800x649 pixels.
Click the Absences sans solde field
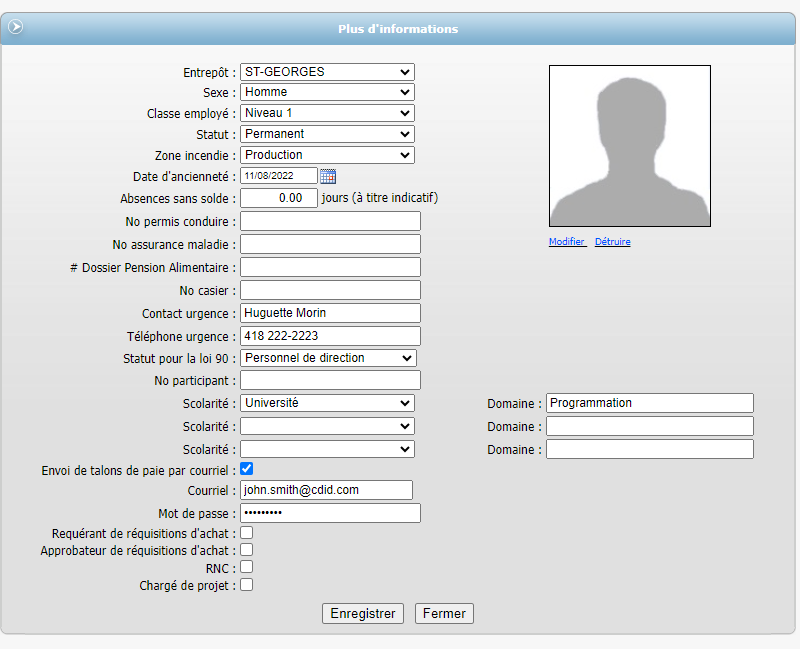(x=279, y=198)
